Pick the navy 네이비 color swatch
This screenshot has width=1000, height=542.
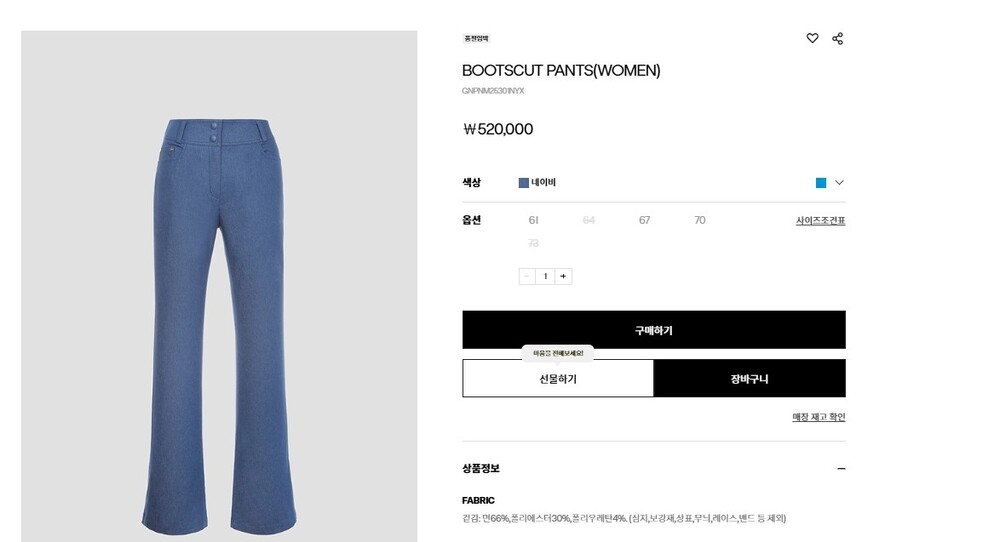[524, 183]
